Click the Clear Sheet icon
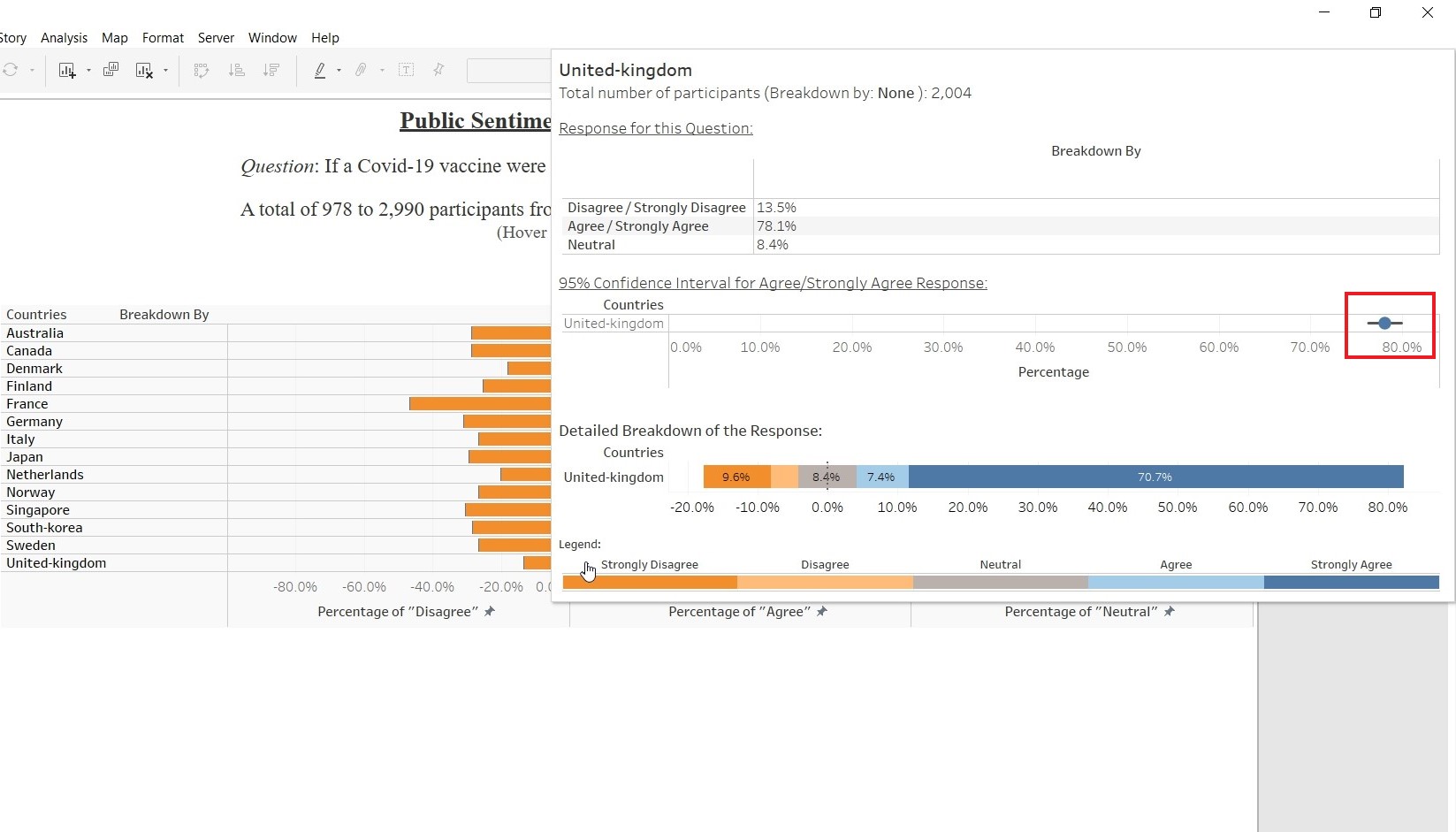 [144, 70]
